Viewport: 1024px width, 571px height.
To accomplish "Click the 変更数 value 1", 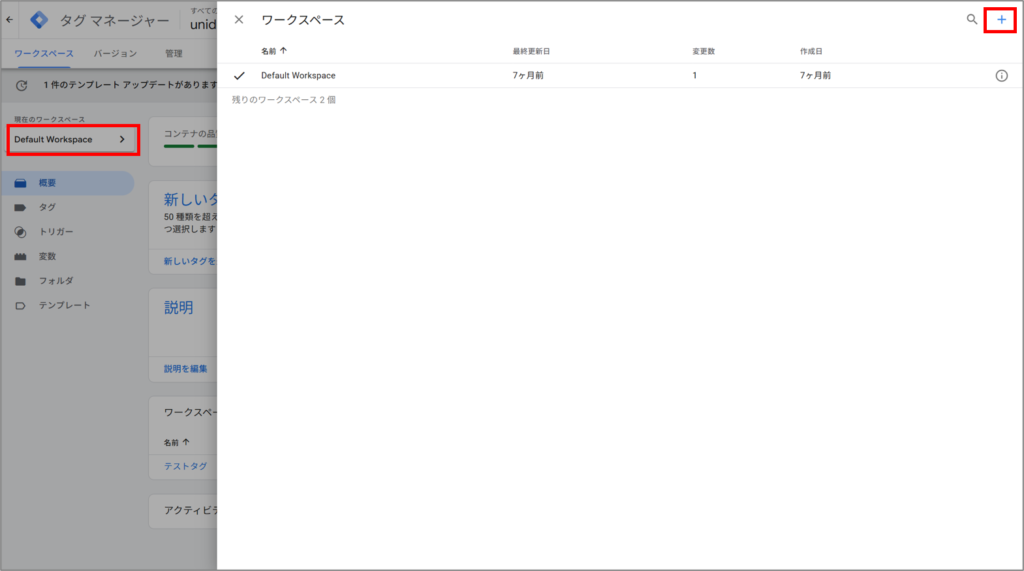I will coord(695,76).
